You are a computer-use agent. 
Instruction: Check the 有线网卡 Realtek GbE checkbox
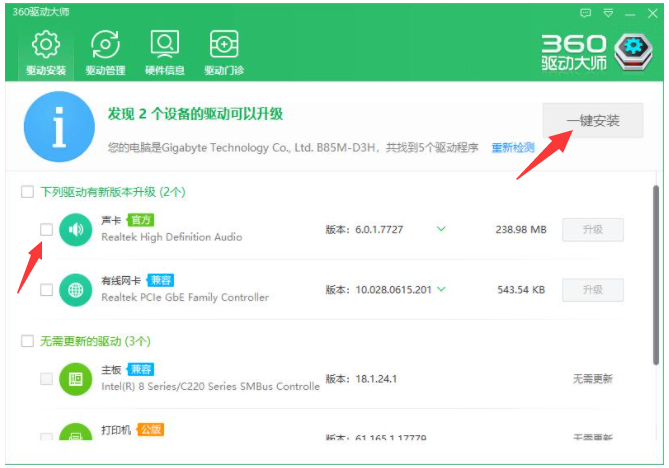[47, 290]
